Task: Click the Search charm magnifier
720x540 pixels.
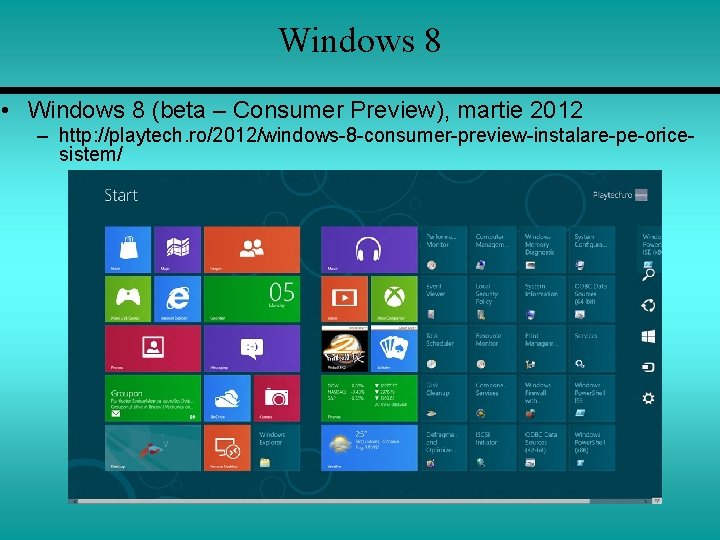Action: 648,274
